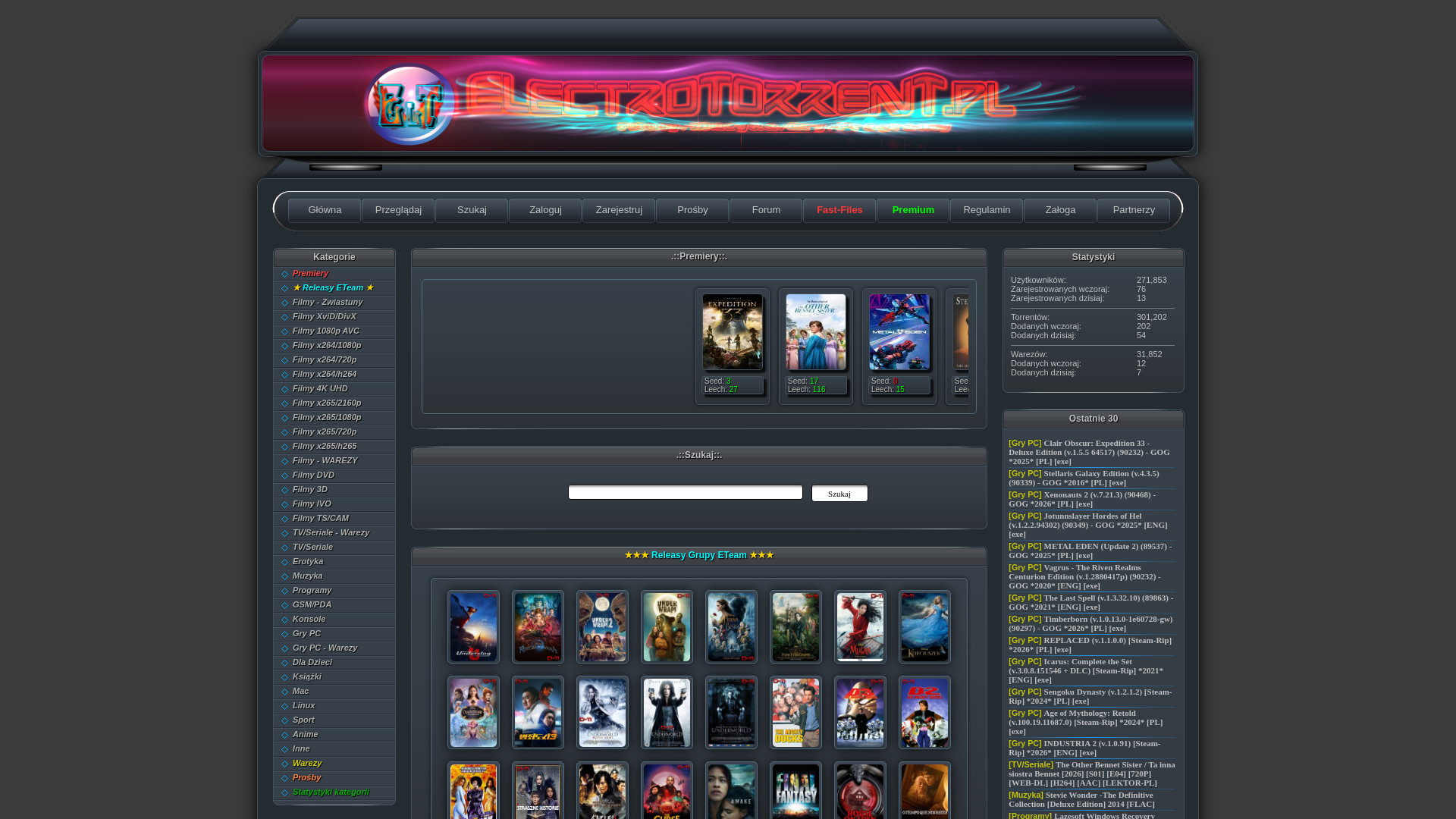Select Filmy 1080p AVC category

coord(326,331)
